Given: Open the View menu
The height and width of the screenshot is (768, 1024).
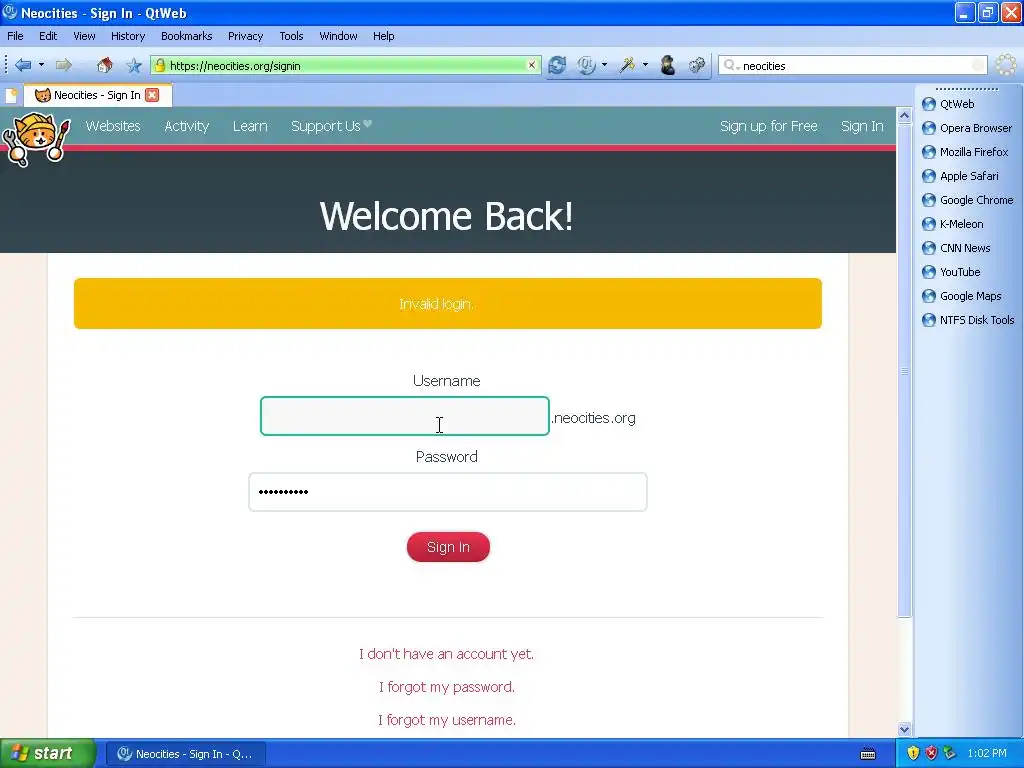Looking at the screenshot, I should [x=84, y=36].
